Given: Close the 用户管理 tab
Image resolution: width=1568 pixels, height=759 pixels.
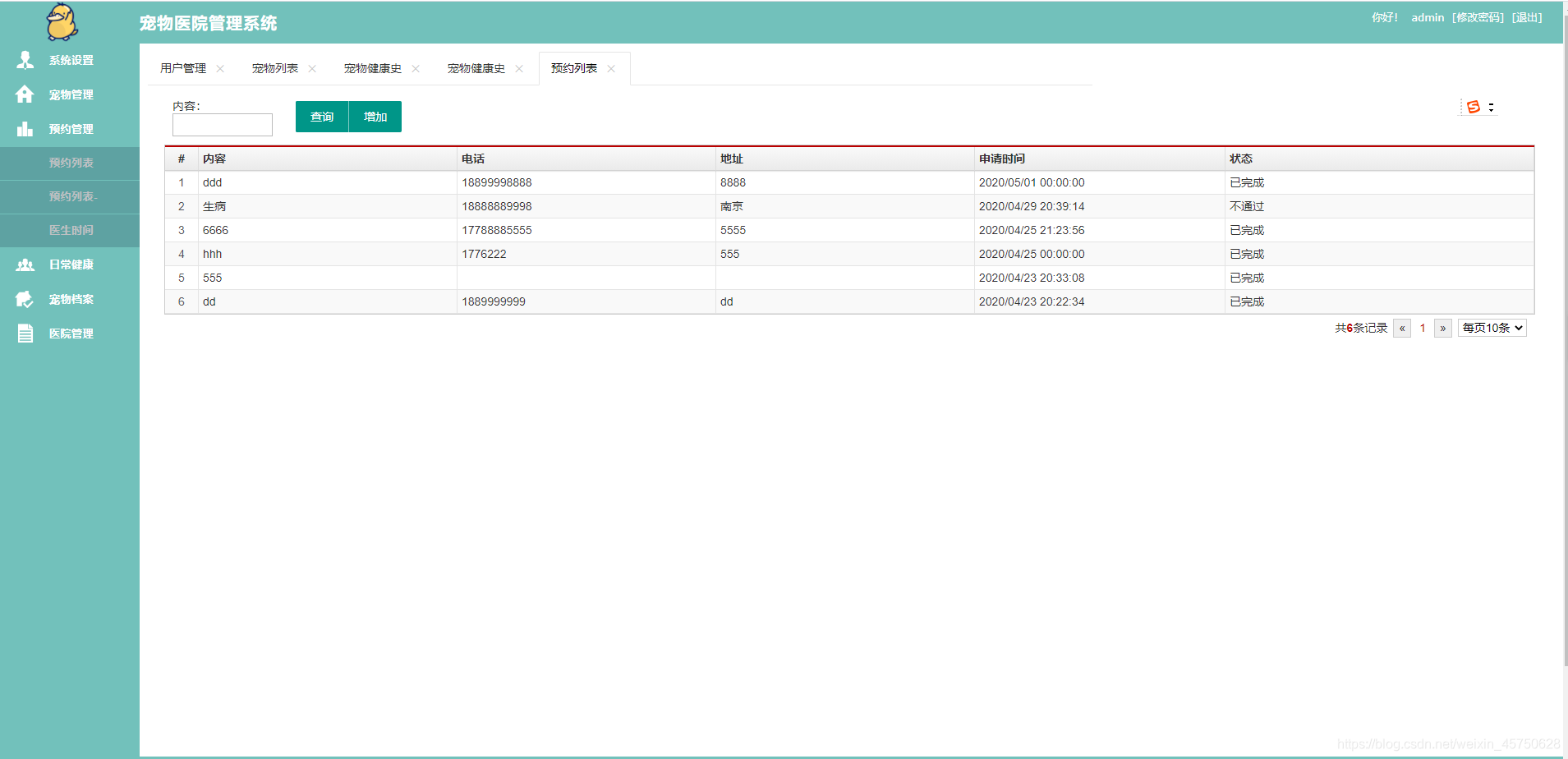Looking at the screenshot, I should pos(220,69).
